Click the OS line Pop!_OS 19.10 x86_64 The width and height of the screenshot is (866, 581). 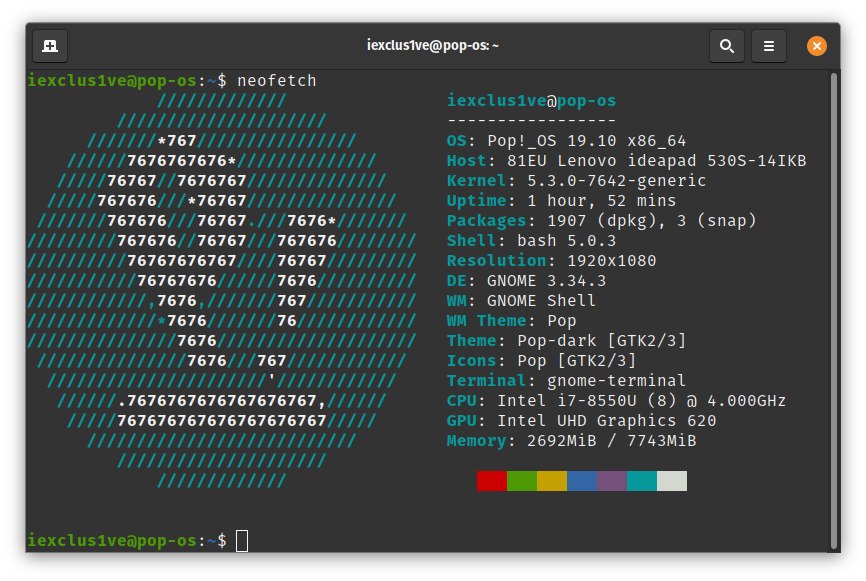click(566, 141)
